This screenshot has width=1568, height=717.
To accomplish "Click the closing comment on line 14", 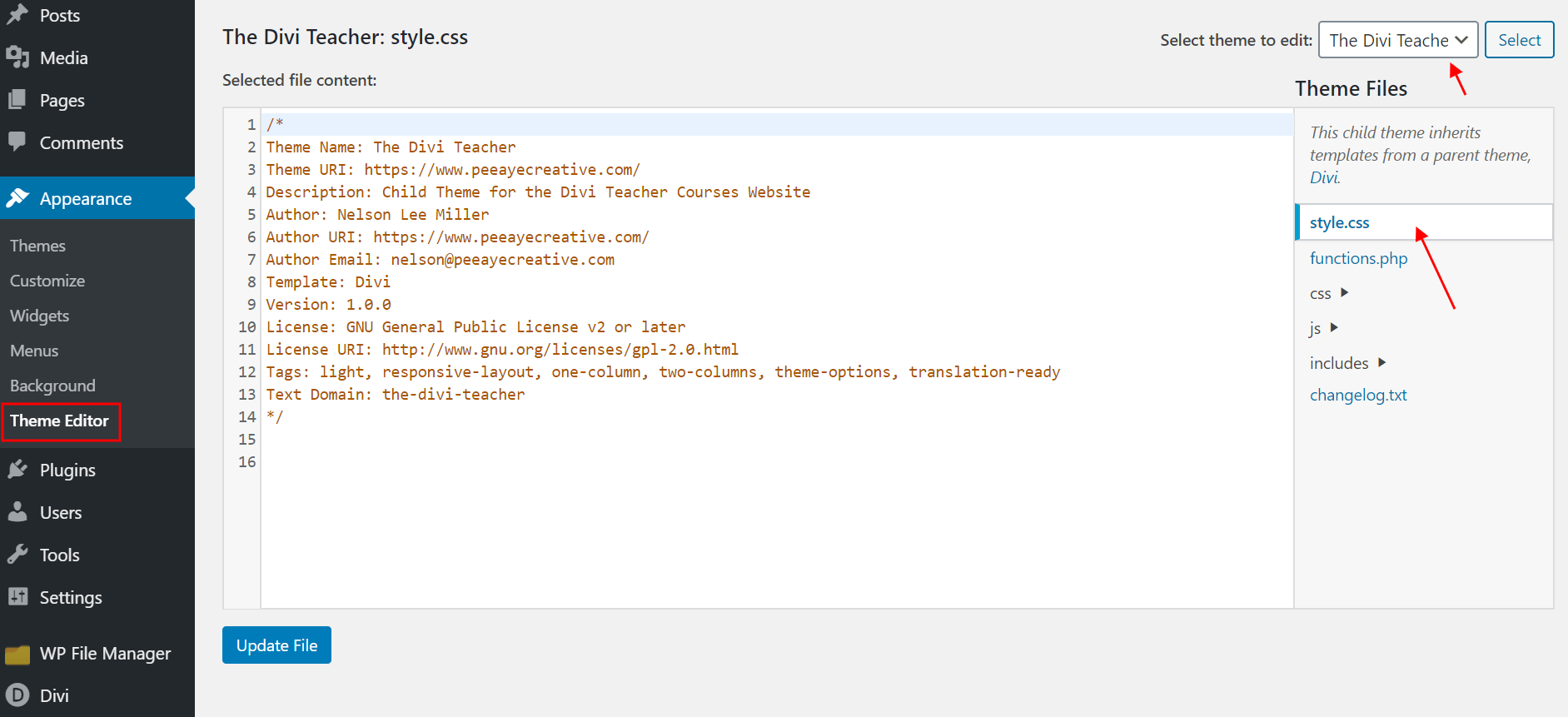I will 275,416.
